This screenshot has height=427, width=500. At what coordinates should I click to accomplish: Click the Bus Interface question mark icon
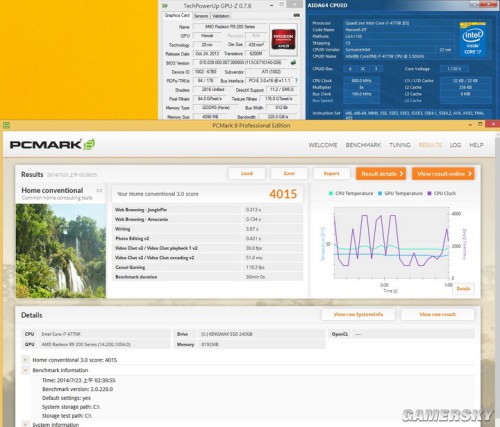[x=296, y=81]
